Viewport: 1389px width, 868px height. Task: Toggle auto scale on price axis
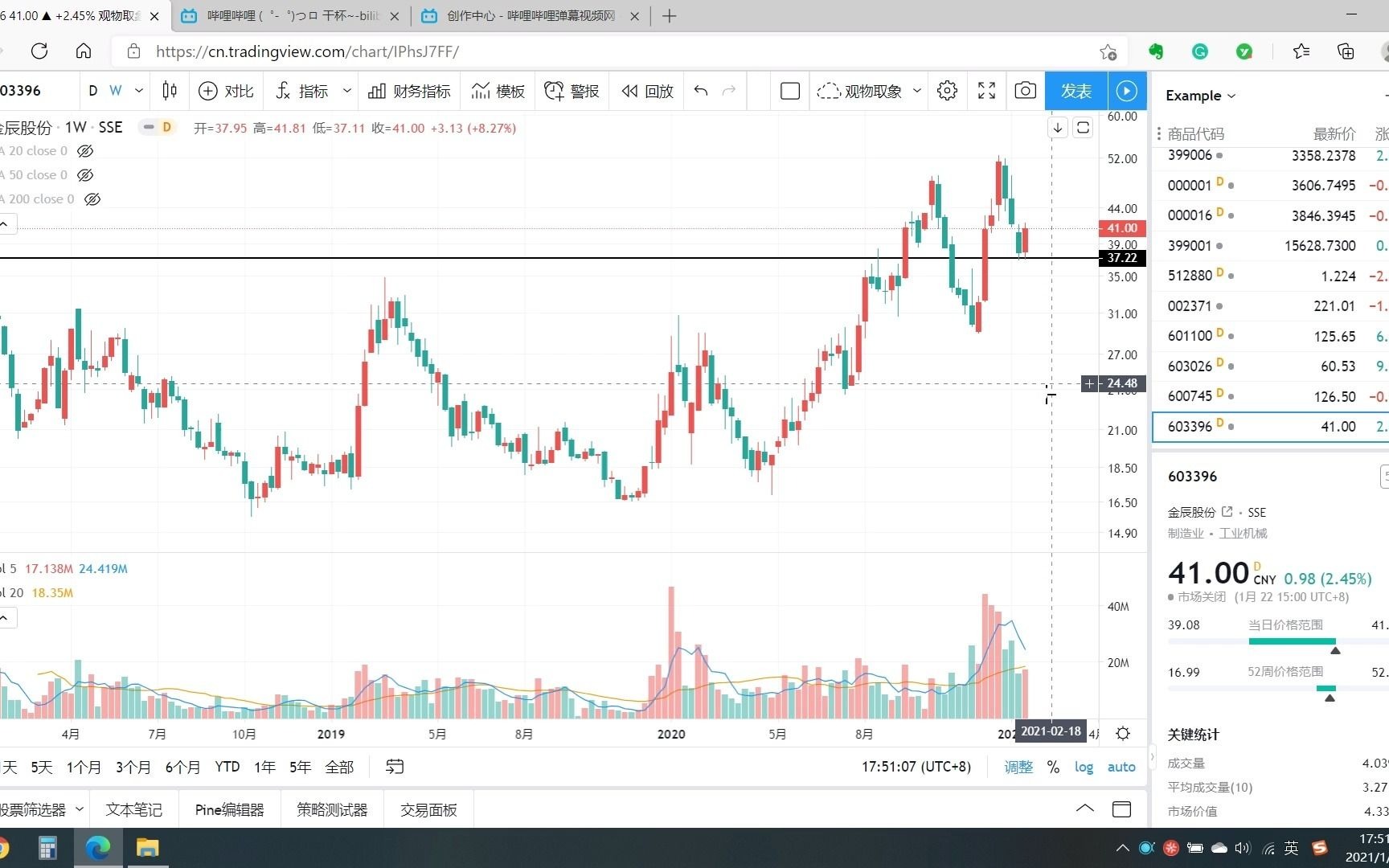[x=1121, y=767]
